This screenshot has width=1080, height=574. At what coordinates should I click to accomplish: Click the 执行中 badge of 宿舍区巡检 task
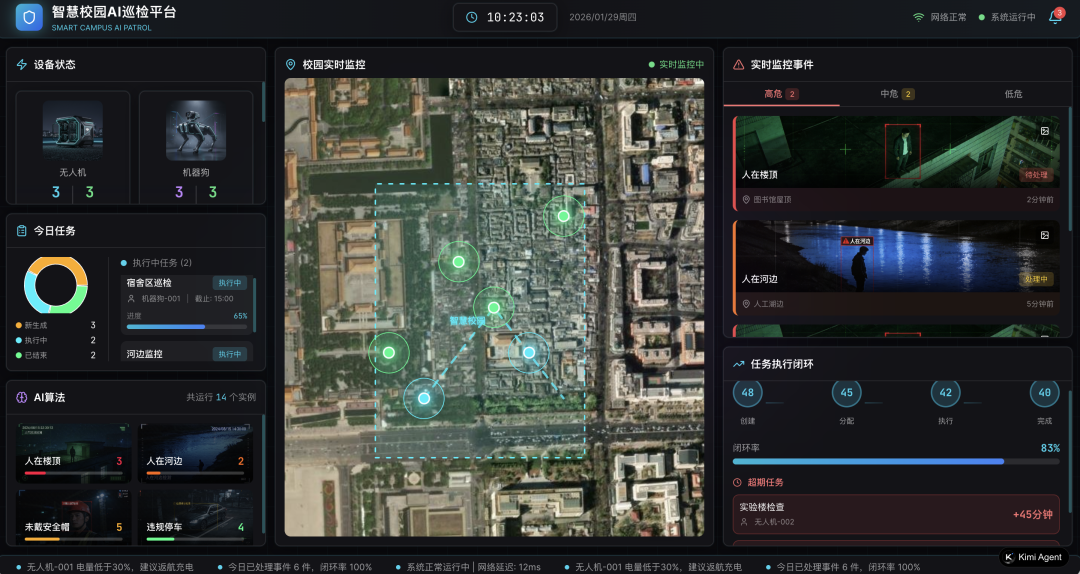(229, 283)
